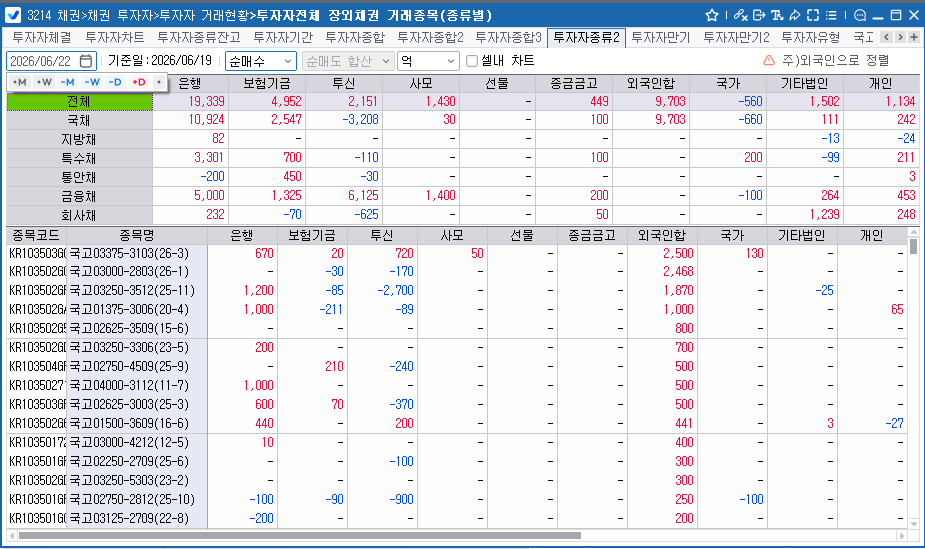The width and height of the screenshot is (925, 549).
Task: Click the red +D day-forward button
Action: coord(139,82)
